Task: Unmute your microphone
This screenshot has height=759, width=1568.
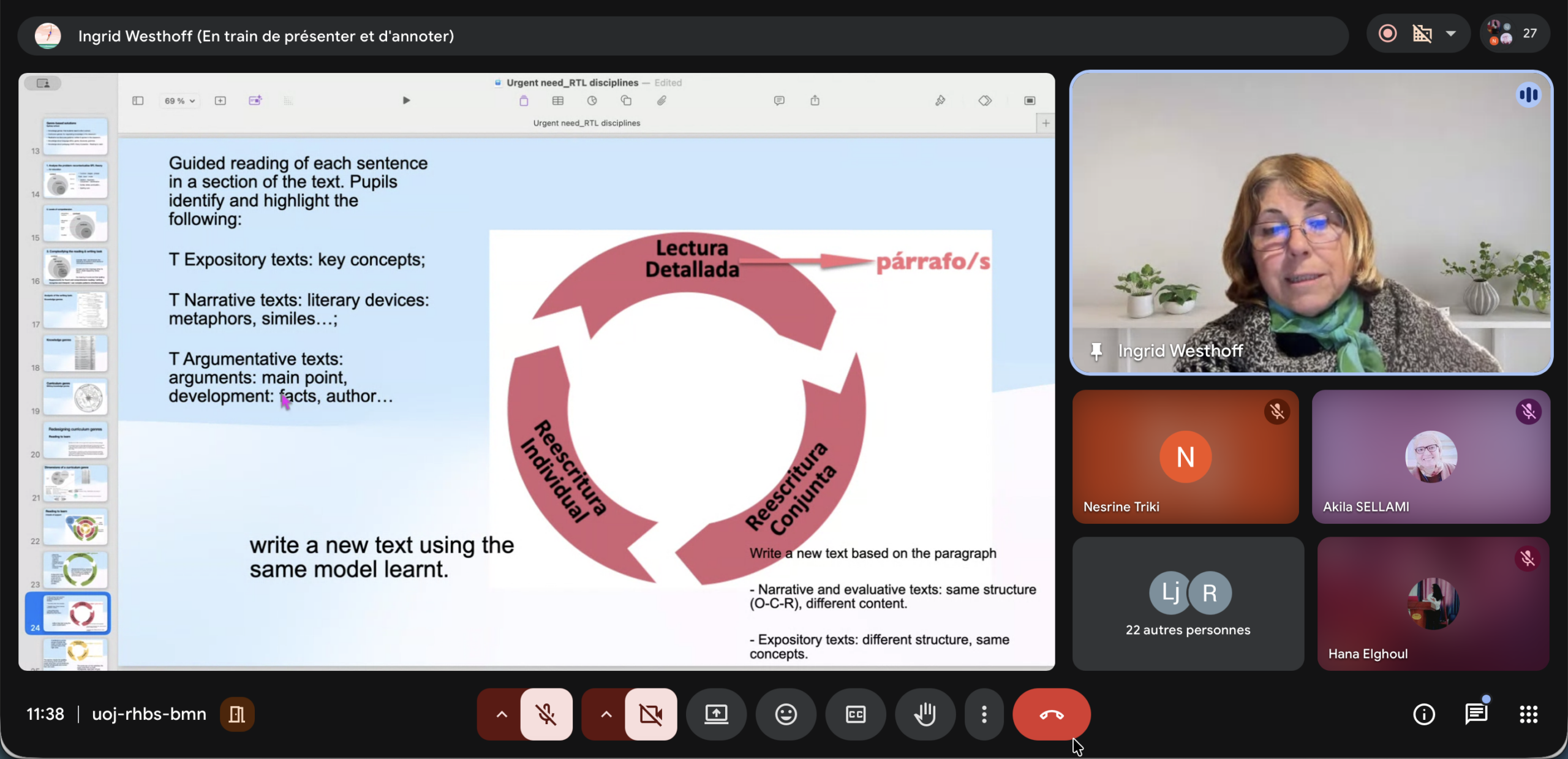Action: (x=546, y=714)
